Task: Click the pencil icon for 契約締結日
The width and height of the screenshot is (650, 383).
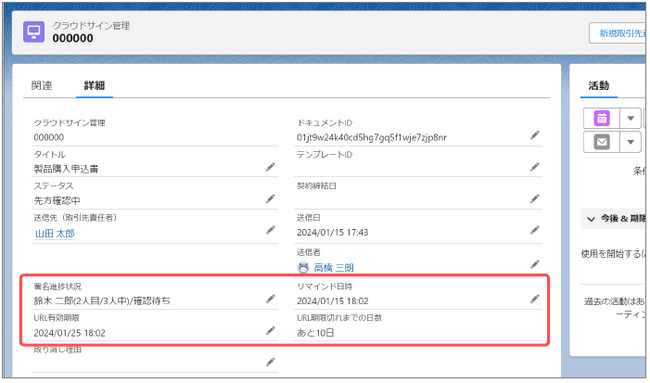Action: pyautogui.click(x=535, y=199)
